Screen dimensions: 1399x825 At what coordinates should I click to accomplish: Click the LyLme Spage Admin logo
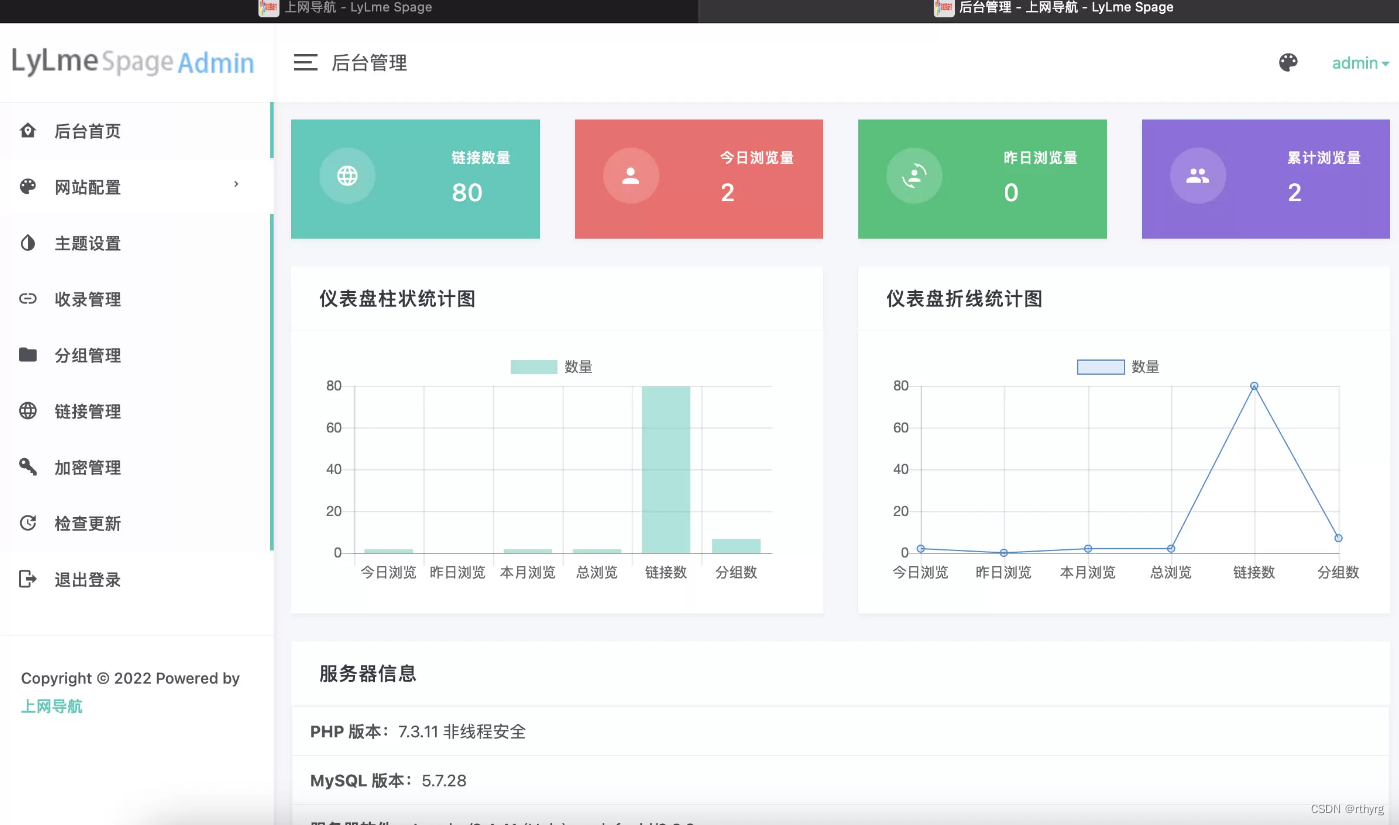coord(133,62)
